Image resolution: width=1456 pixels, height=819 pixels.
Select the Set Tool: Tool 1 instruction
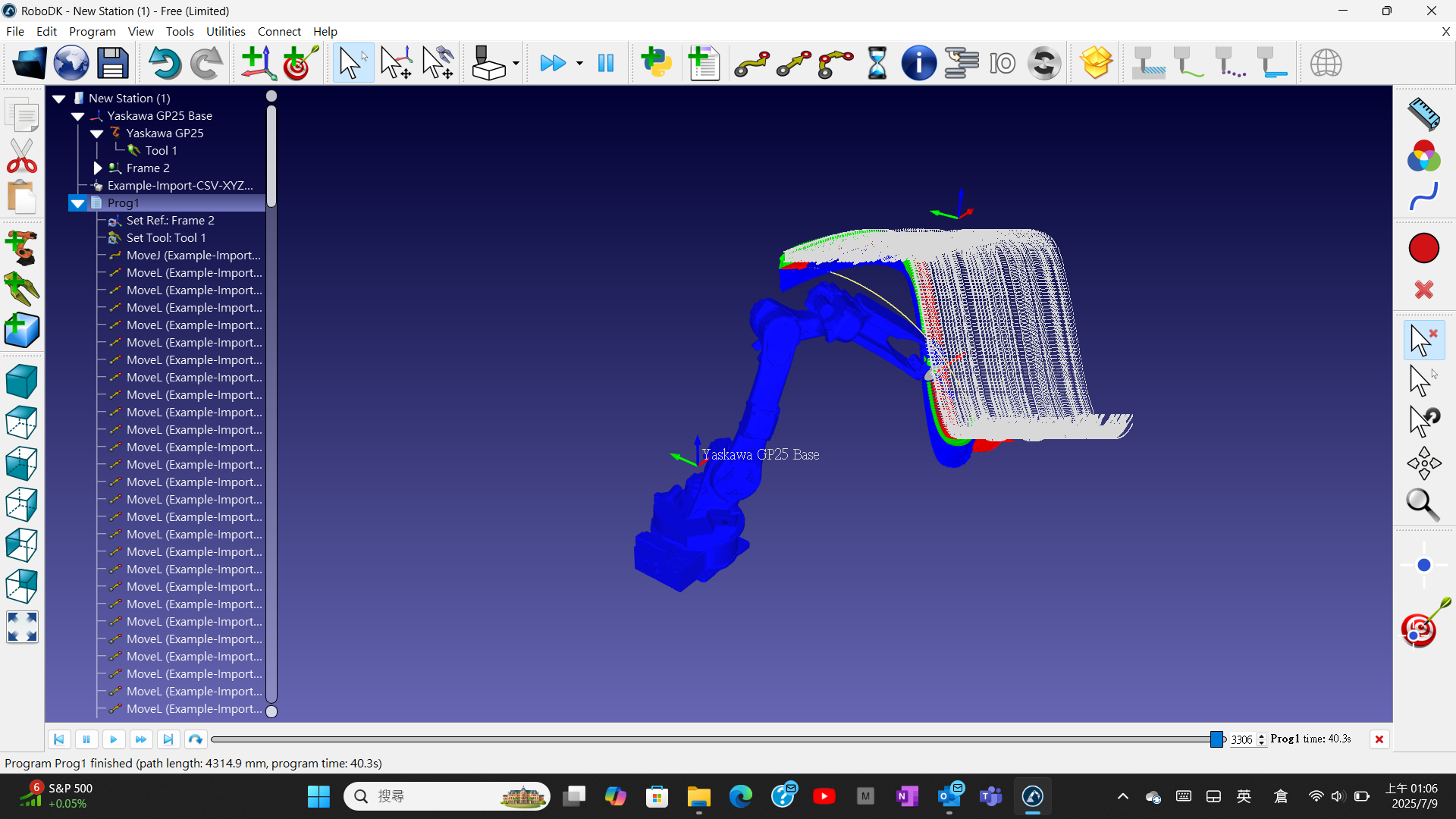point(166,238)
